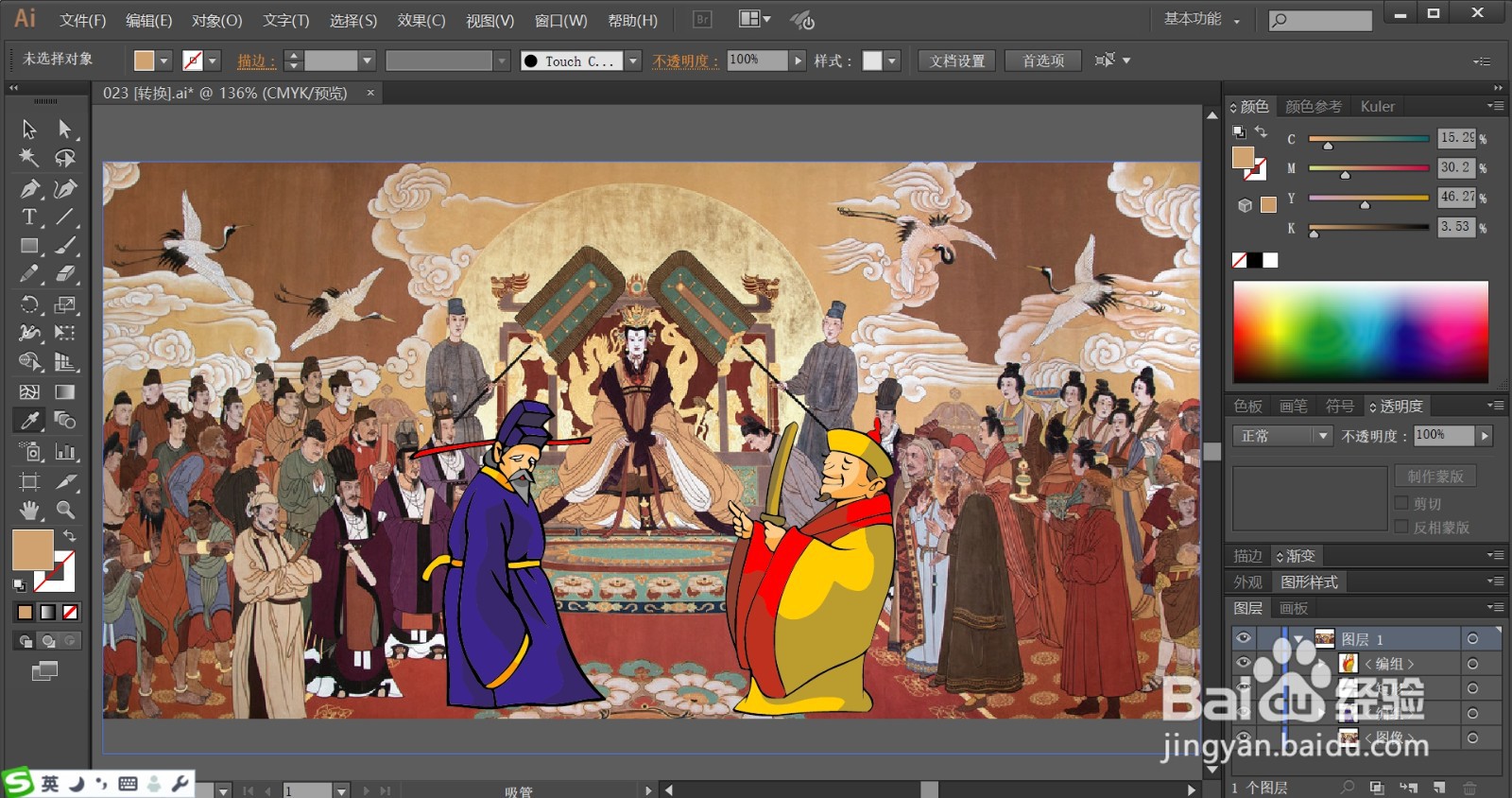Select the Line Segment tool
The image size is (1512, 798).
click(65, 217)
